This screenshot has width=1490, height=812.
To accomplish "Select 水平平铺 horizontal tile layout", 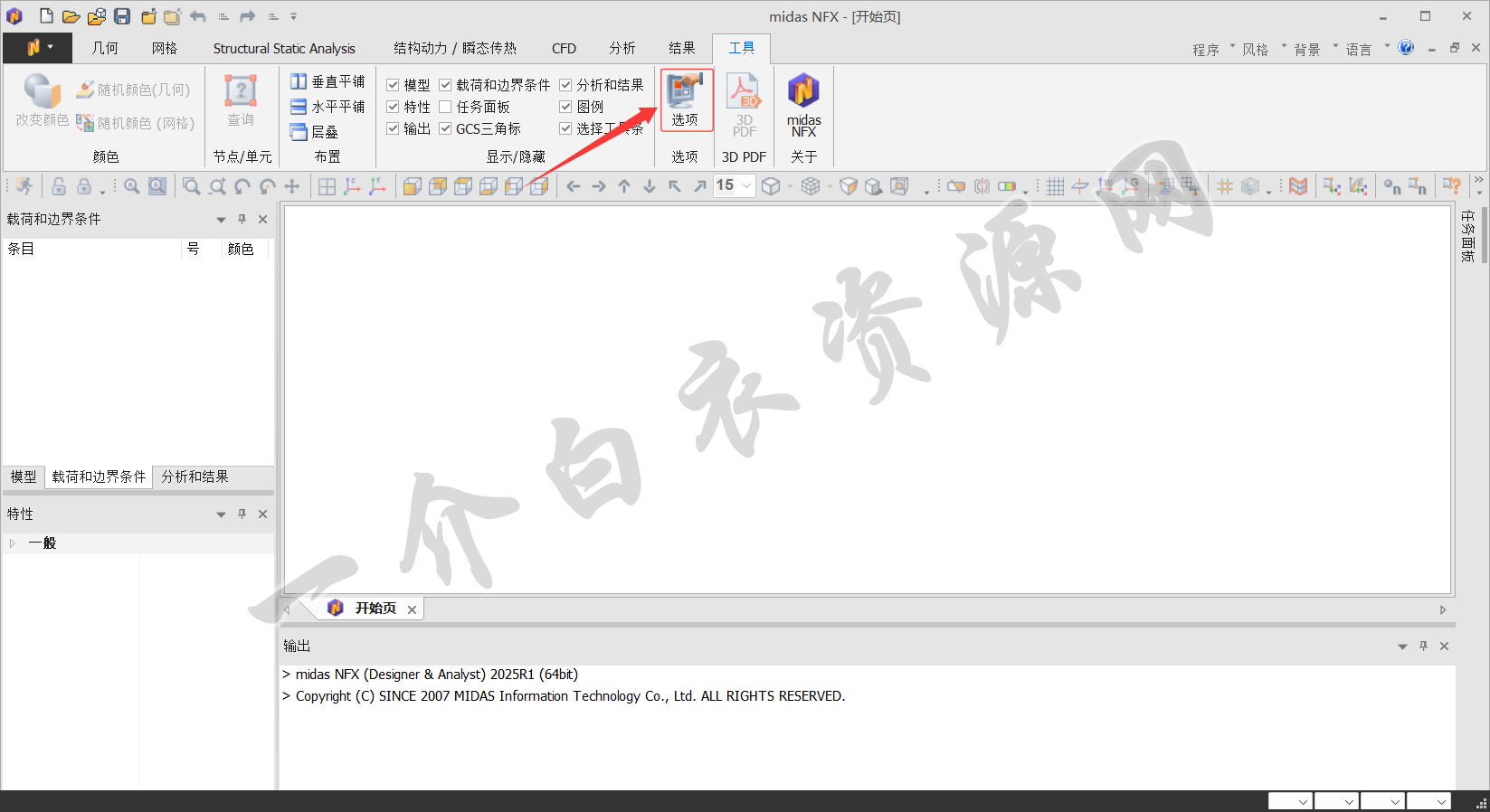I will 327,107.
